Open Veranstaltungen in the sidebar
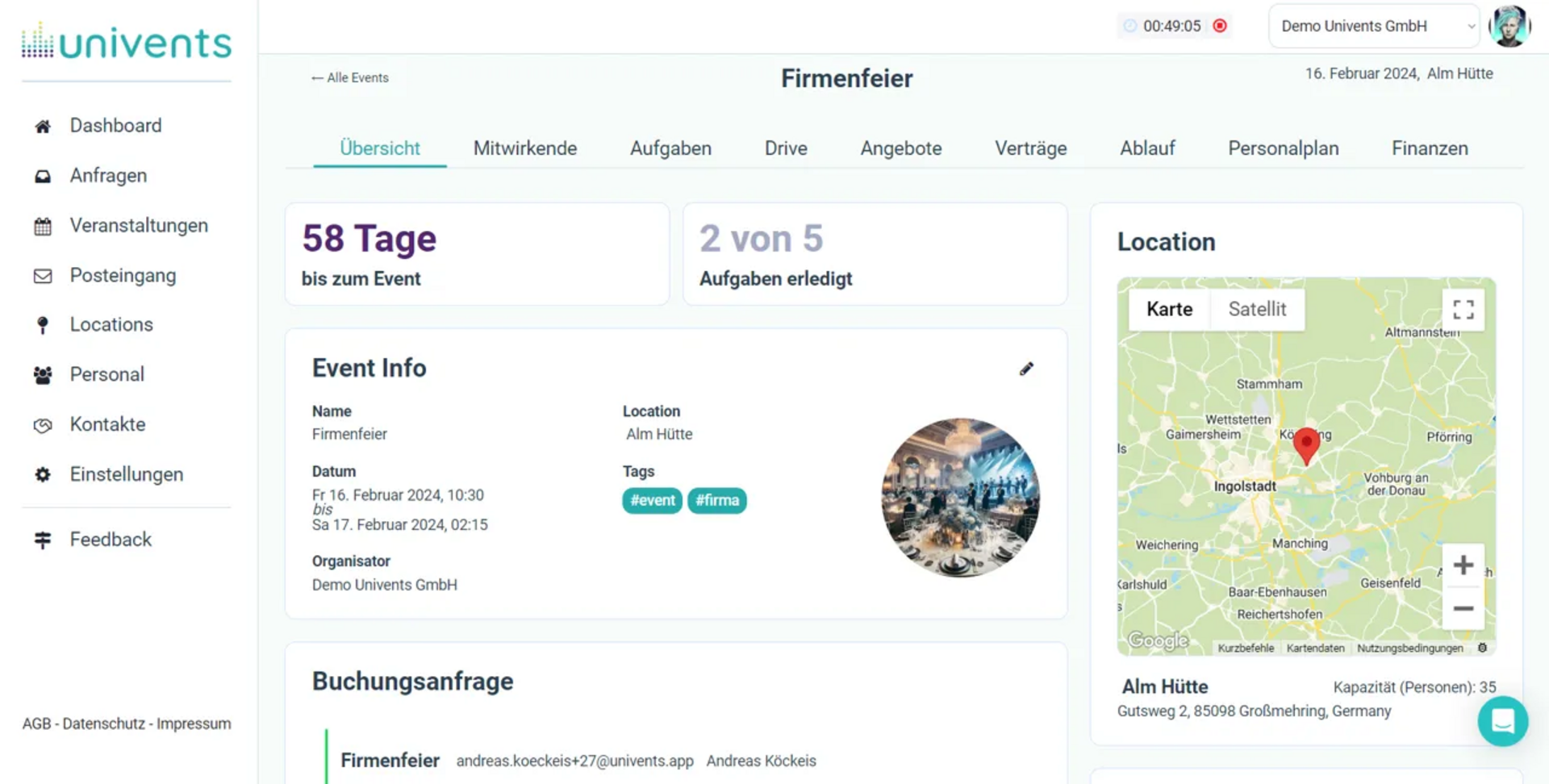This screenshot has height=784, width=1549. [x=139, y=226]
